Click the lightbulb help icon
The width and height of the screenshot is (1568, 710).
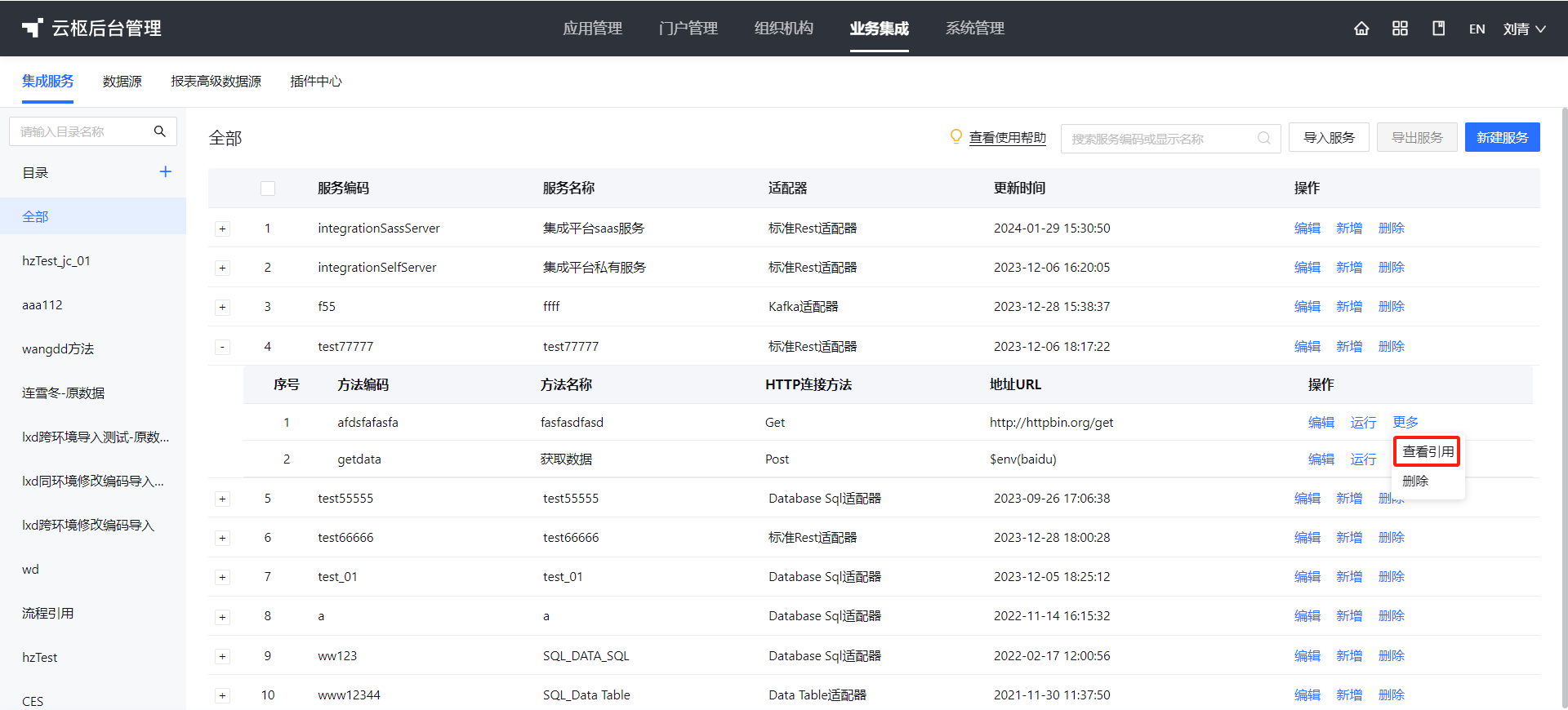[956, 137]
